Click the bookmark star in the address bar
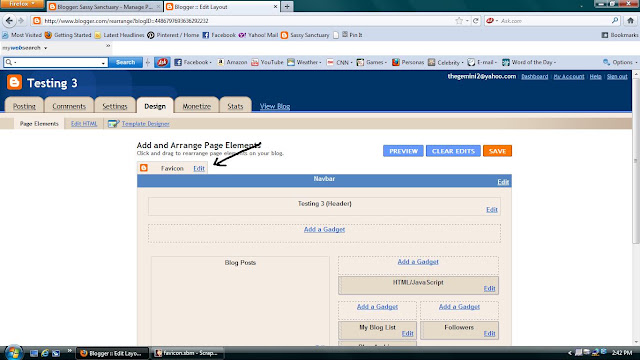The image size is (640, 360). [x=459, y=20]
